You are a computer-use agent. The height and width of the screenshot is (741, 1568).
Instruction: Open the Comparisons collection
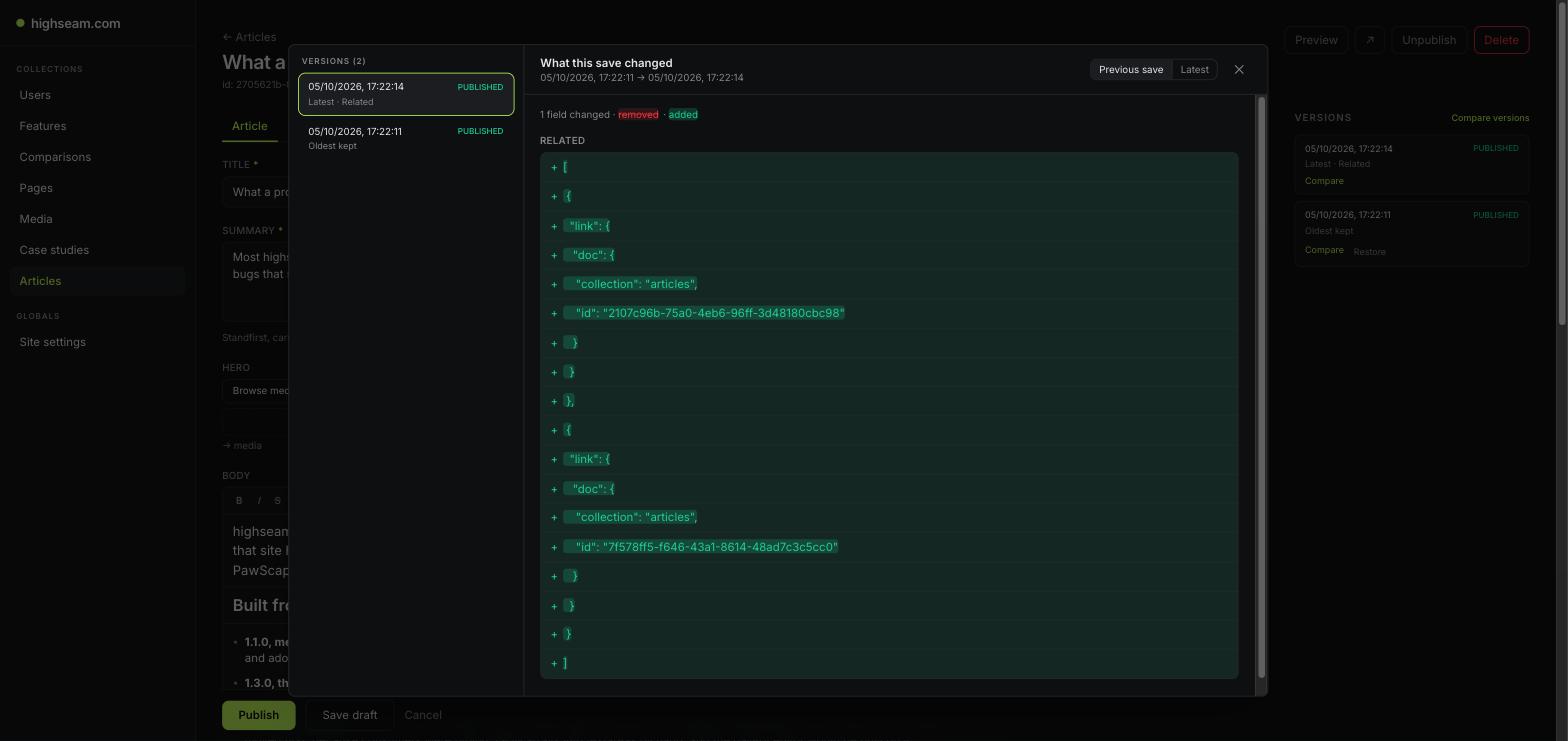pyautogui.click(x=97, y=157)
